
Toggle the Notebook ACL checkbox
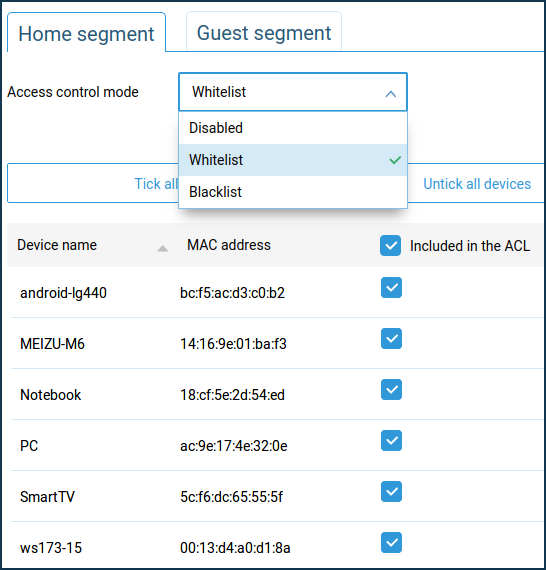[x=391, y=389]
